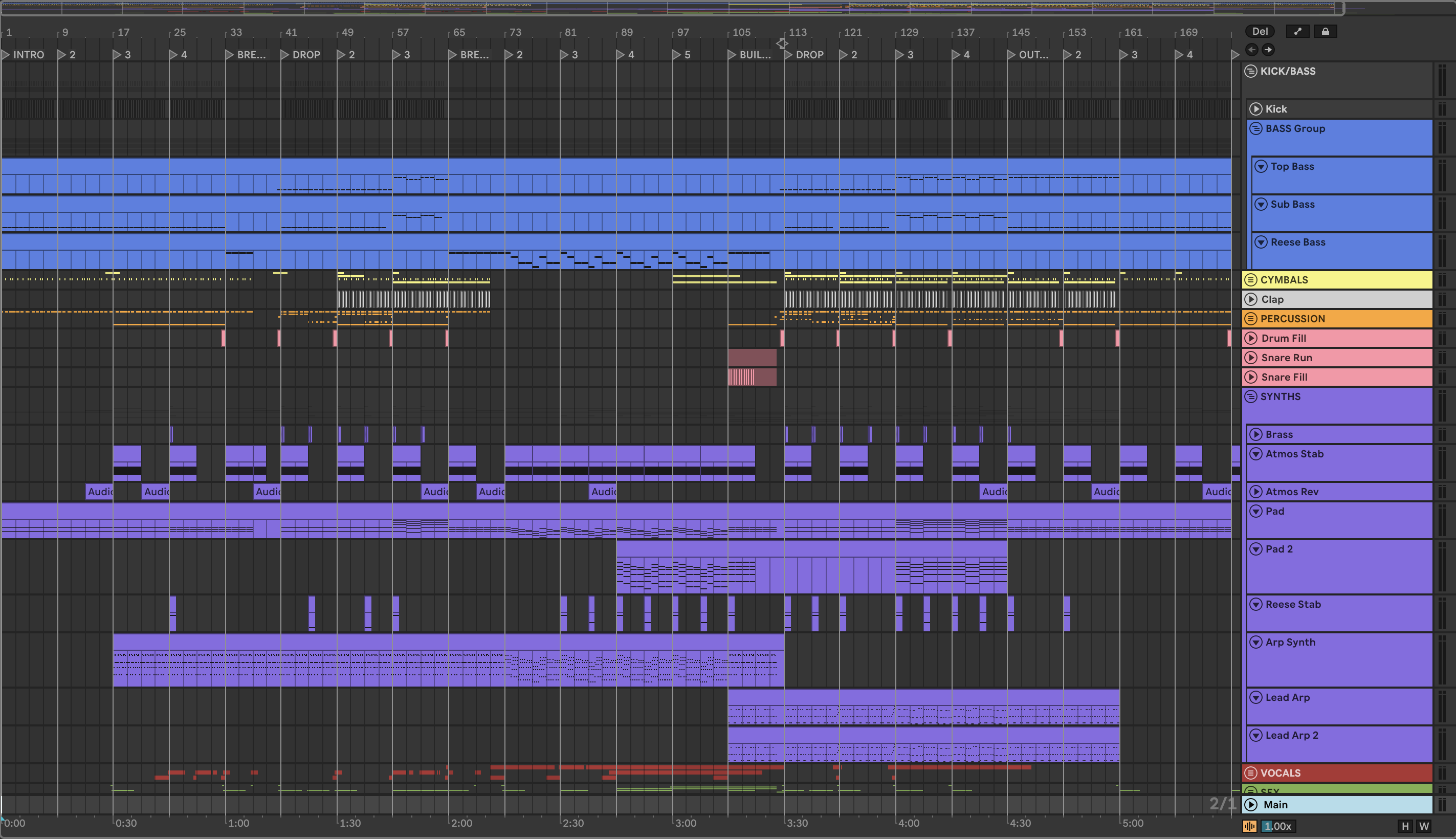Click the VOCALS group fold icon

tap(1250, 772)
